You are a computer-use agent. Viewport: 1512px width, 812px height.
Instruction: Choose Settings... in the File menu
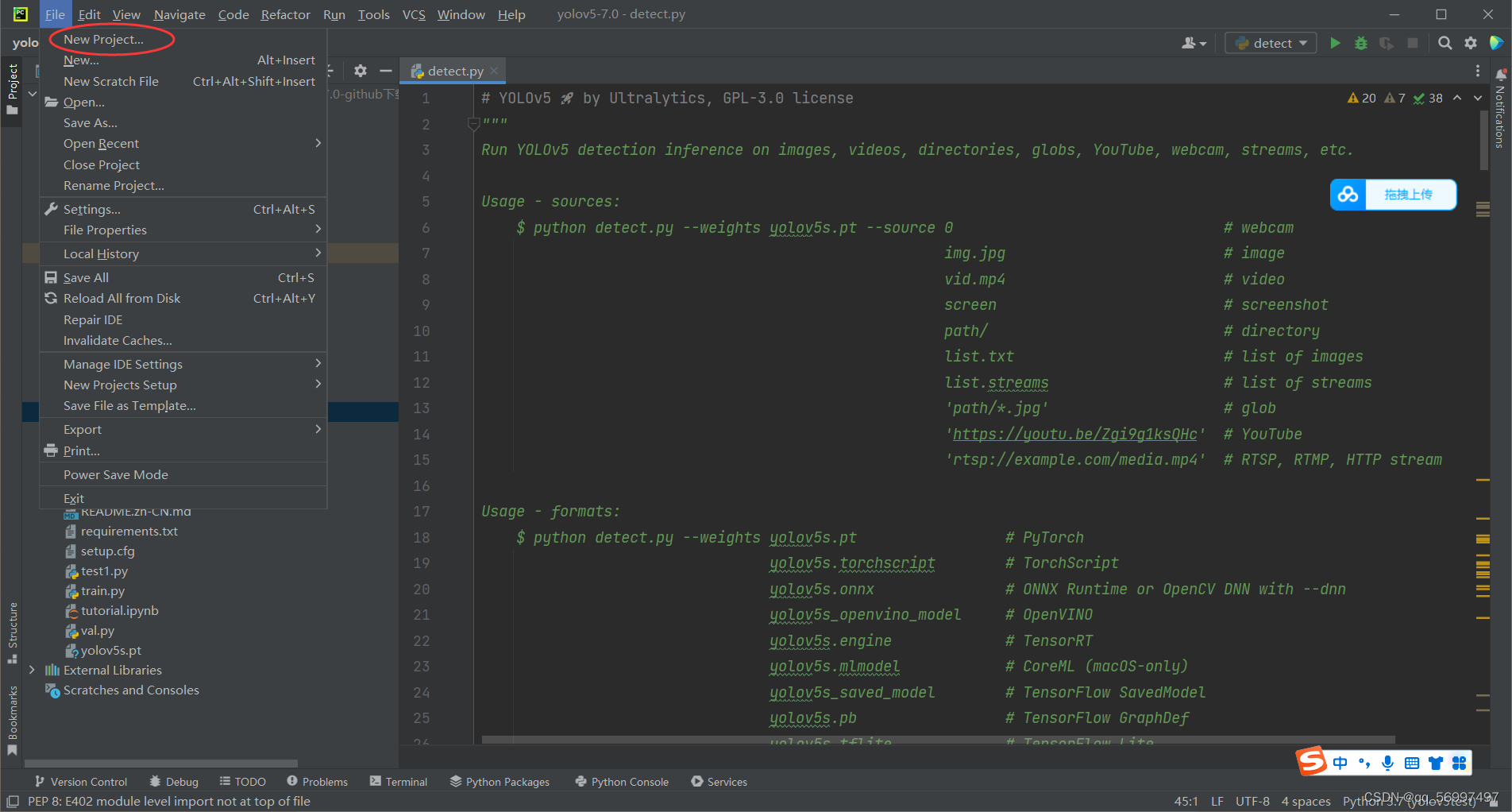(x=183, y=209)
